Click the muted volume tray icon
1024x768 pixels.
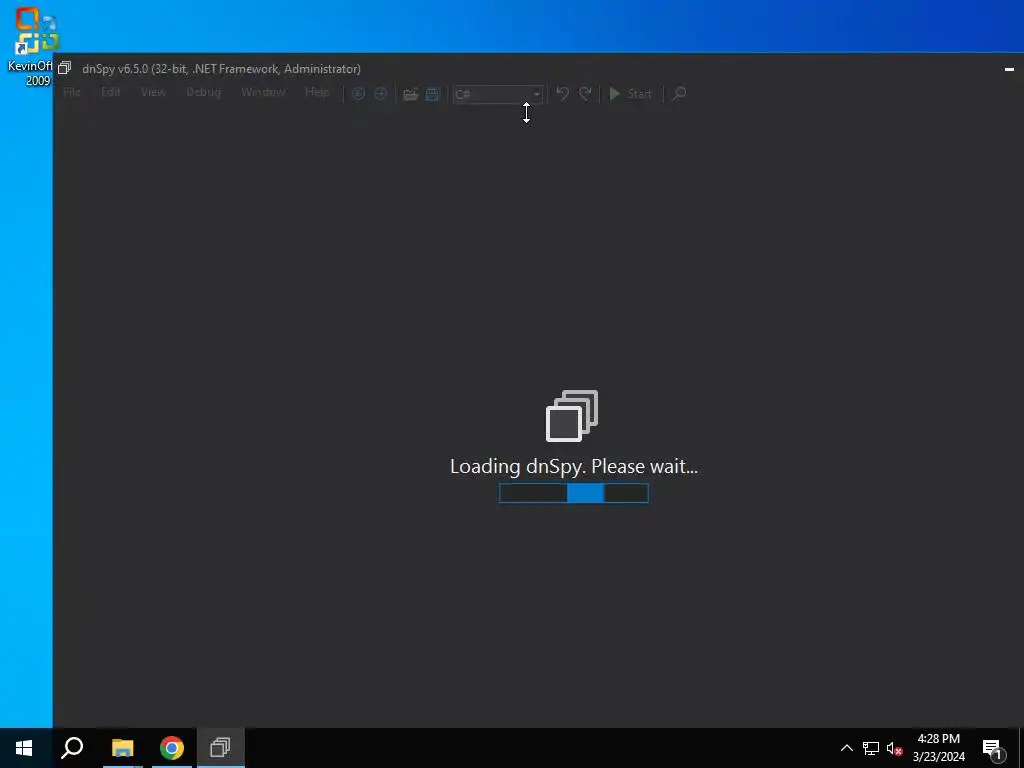(895, 748)
